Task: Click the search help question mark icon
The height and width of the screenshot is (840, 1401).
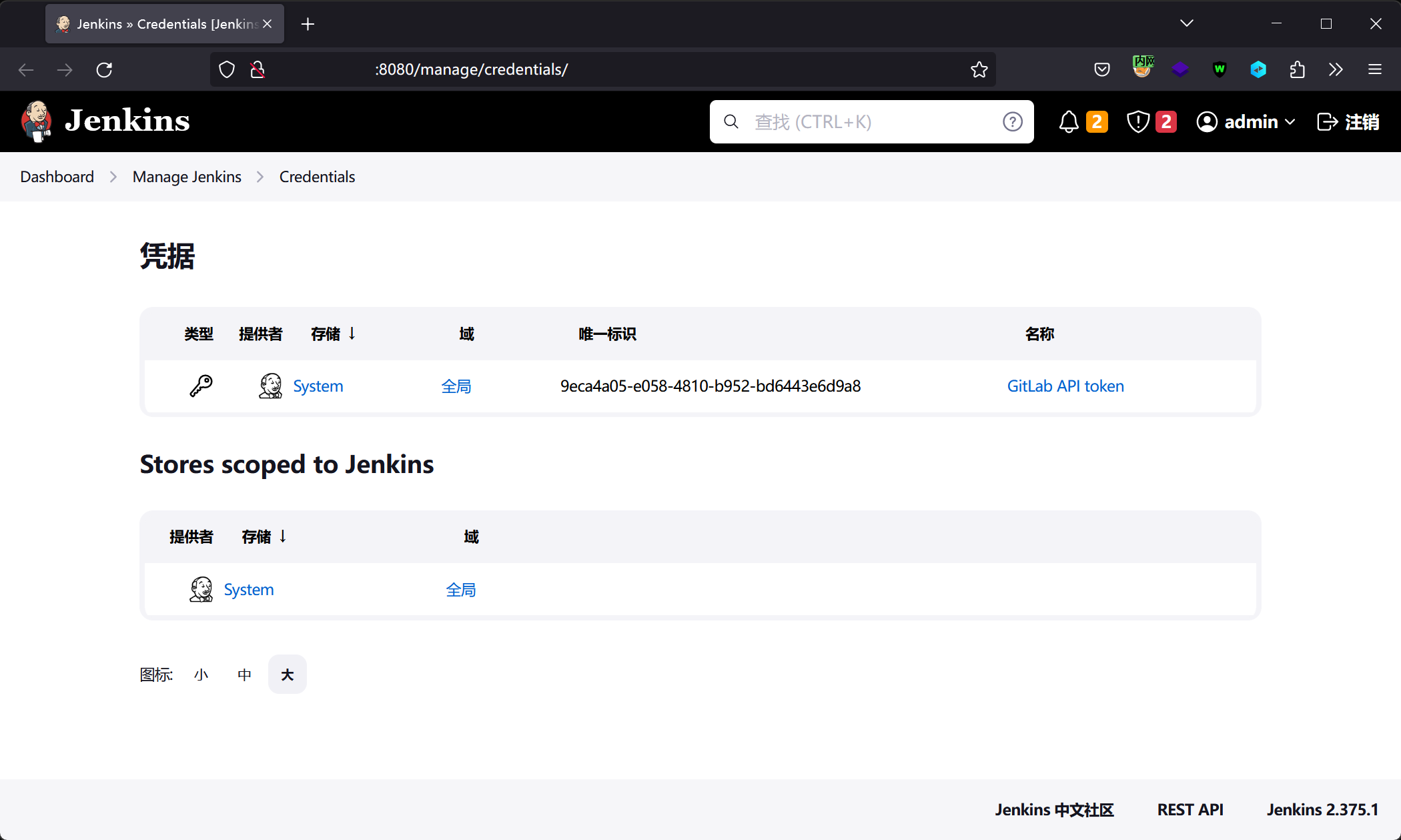Action: coord(1012,122)
